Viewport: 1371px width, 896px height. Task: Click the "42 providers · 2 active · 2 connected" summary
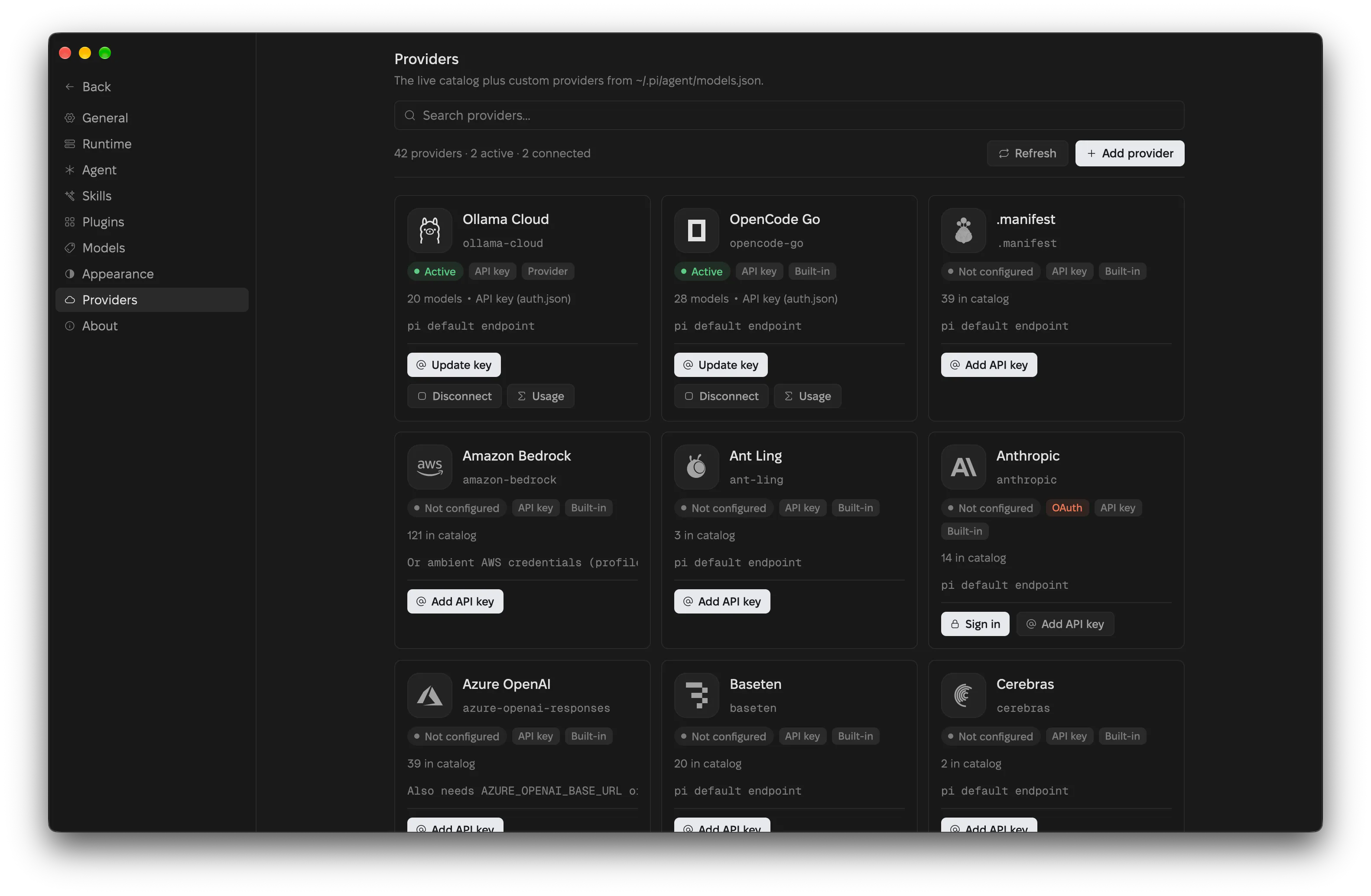pyautogui.click(x=492, y=154)
